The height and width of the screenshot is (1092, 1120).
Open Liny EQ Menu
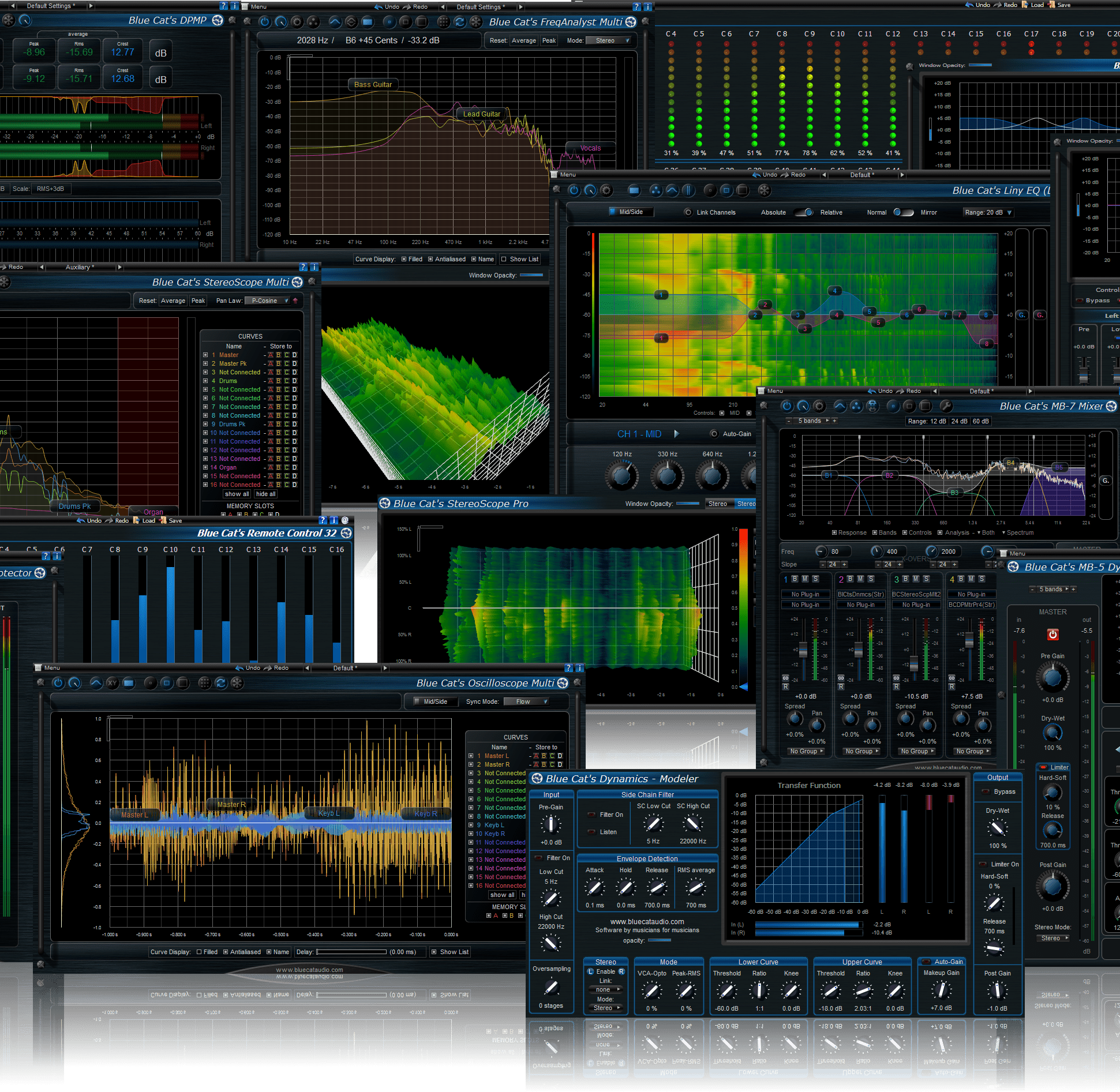(564, 174)
